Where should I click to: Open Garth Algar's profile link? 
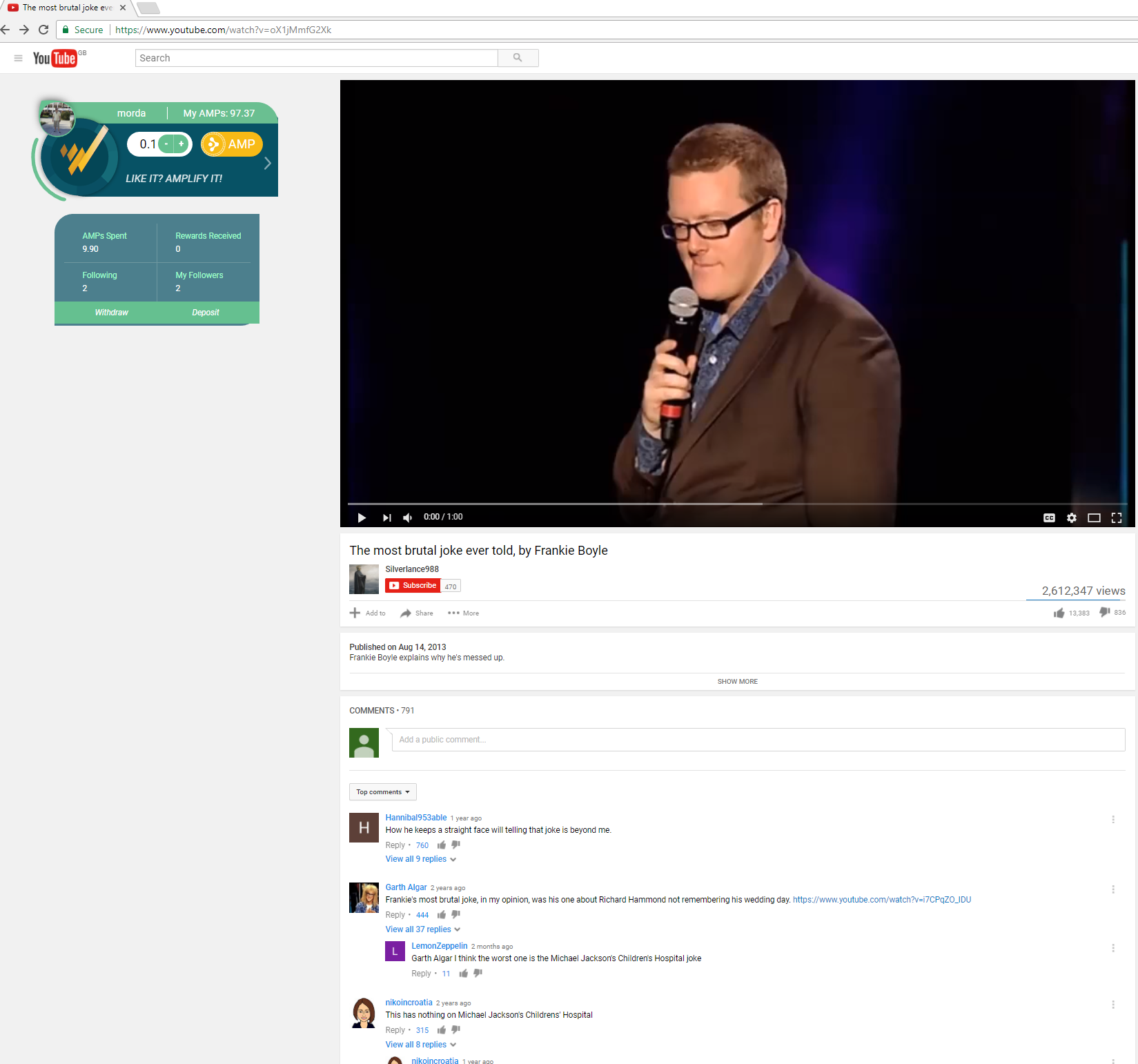tap(406, 887)
